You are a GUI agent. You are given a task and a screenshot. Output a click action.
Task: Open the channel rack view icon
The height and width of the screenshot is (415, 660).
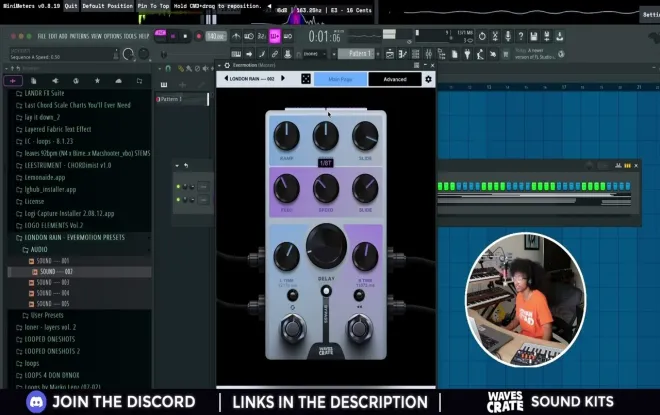tap(415, 54)
